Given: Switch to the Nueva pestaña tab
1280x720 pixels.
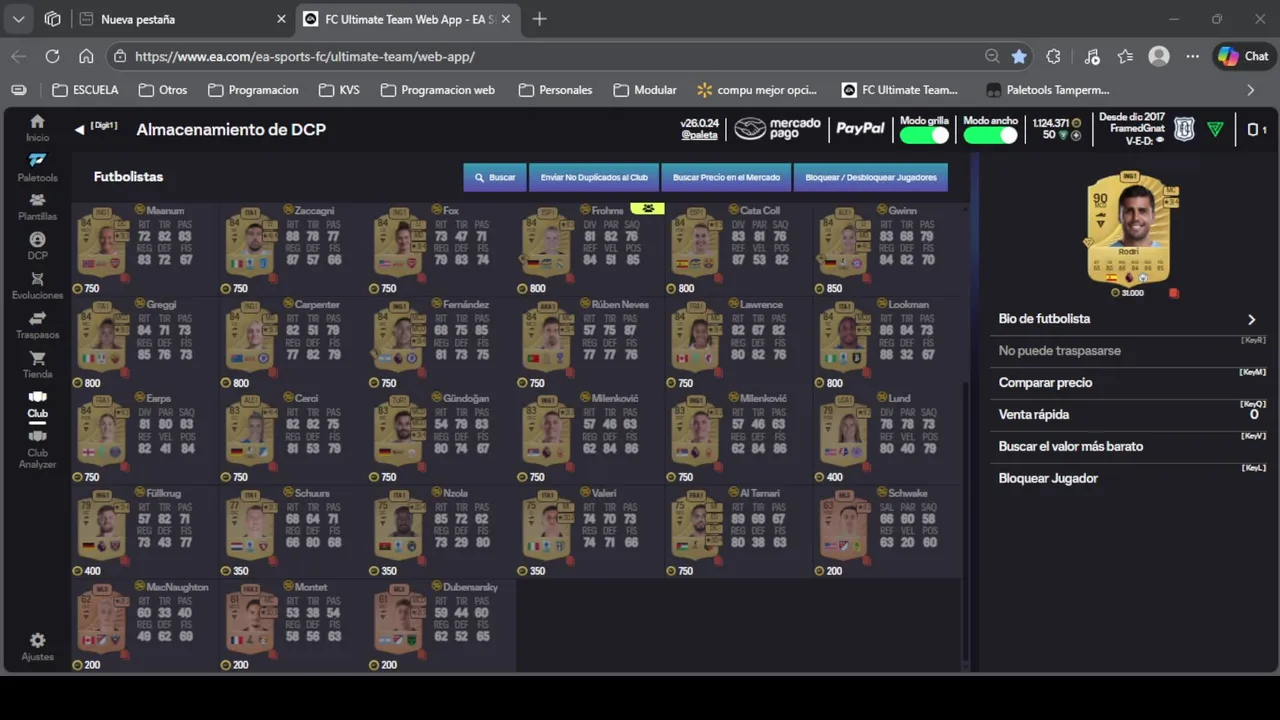Looking at the screenshot, I should tap(180, 19).
